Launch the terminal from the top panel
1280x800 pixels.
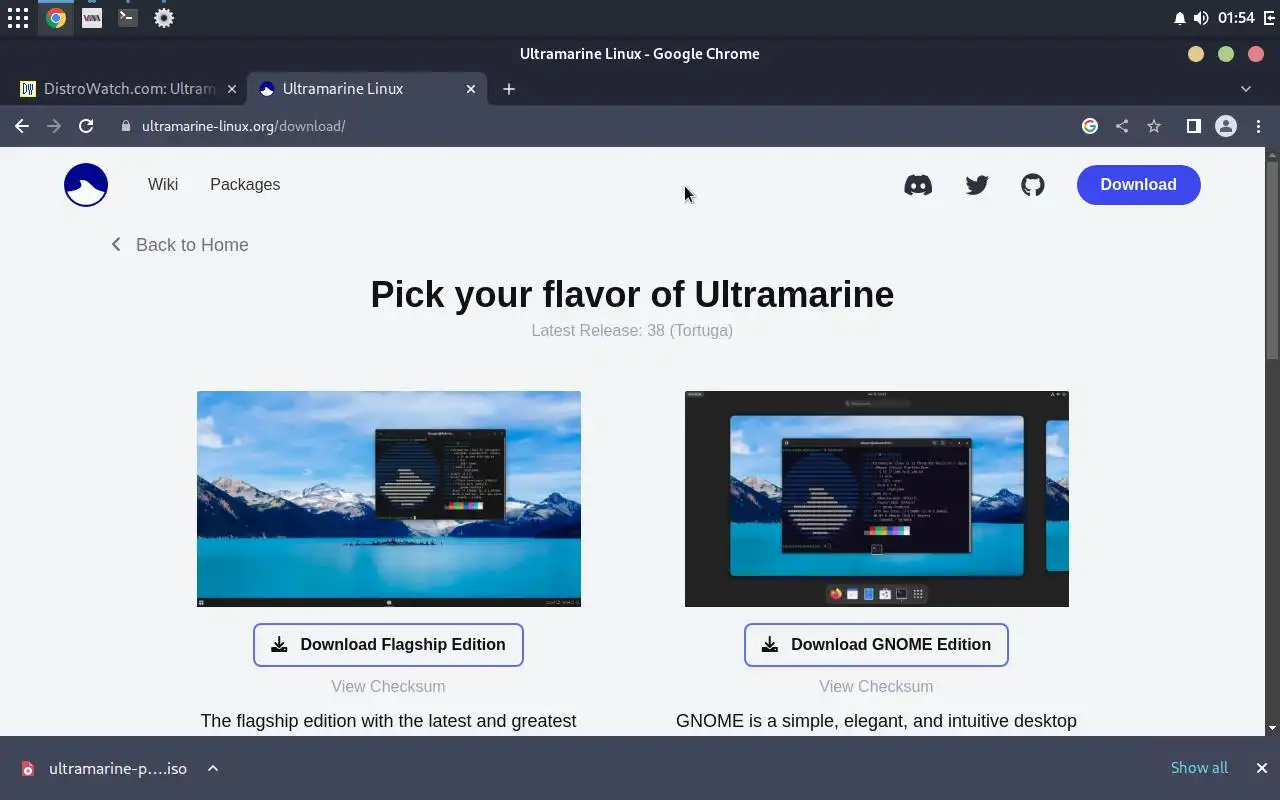tap(128, 18)
